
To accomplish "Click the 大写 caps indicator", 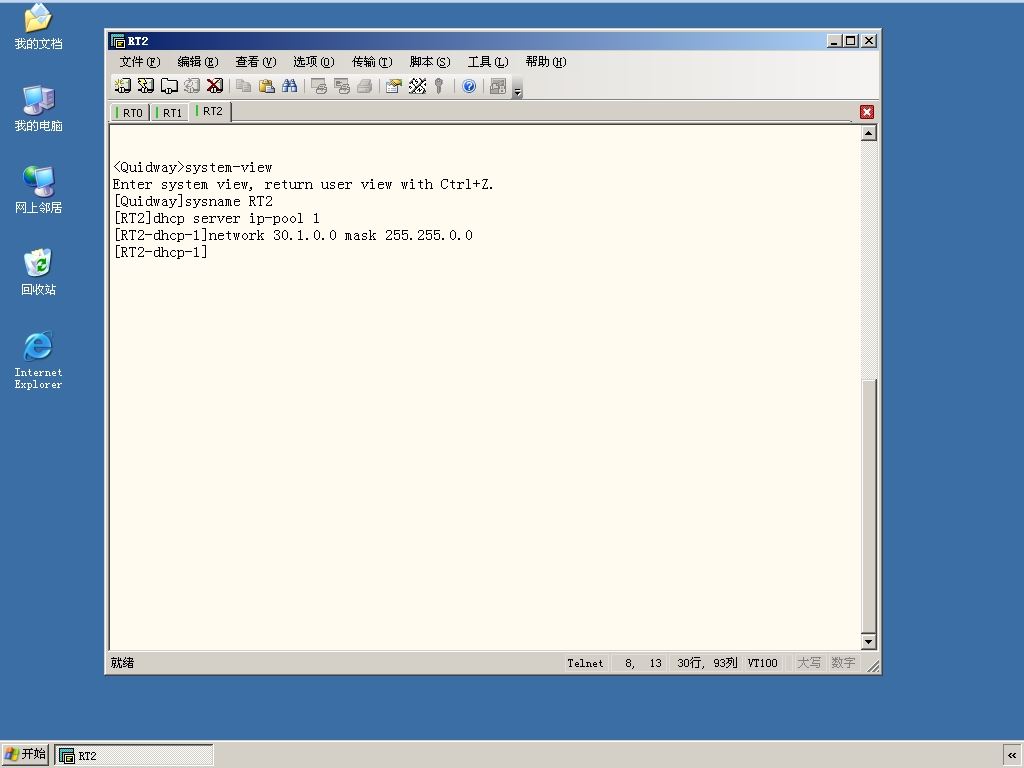I will click(808, 663).
